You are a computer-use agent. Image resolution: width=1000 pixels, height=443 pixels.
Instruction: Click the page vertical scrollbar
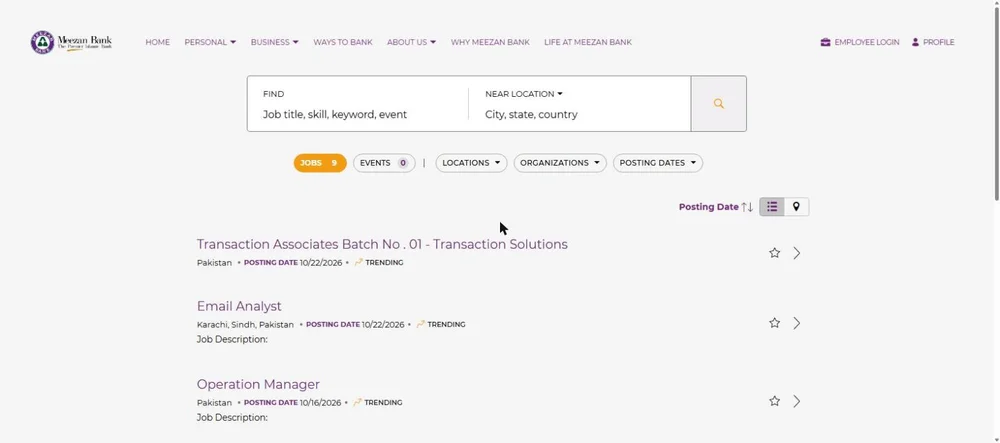click(996, 102)
